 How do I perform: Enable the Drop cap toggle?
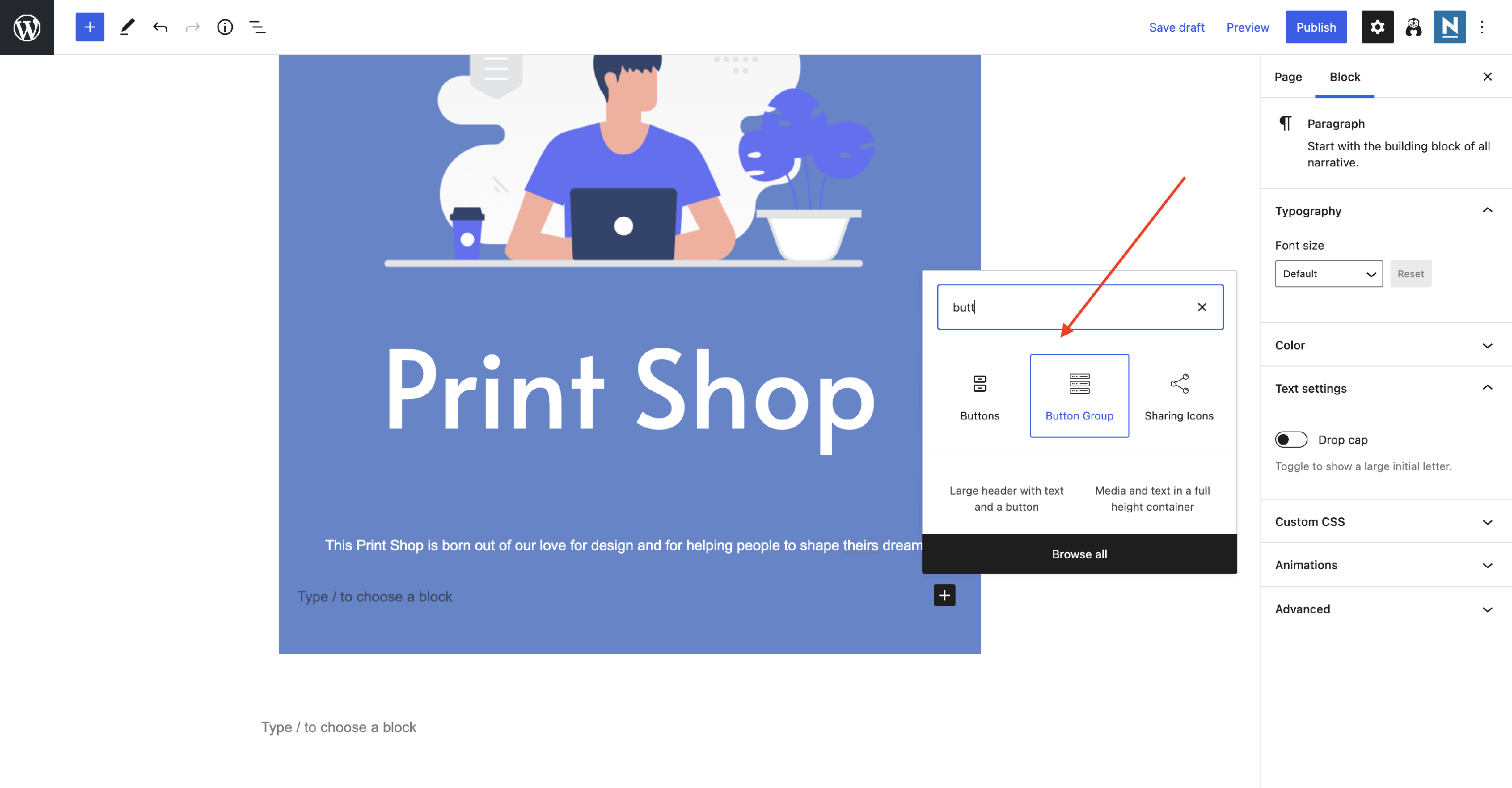point(1291,439)
